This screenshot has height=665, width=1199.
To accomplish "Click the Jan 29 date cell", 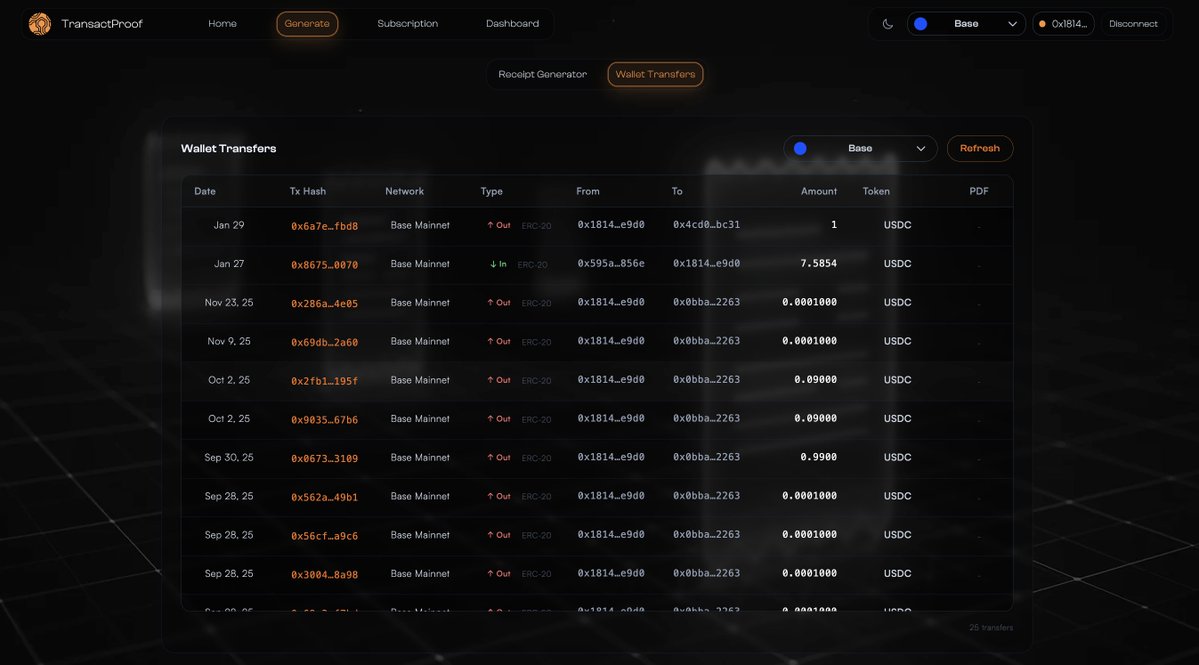I will [x=229, y=225].
